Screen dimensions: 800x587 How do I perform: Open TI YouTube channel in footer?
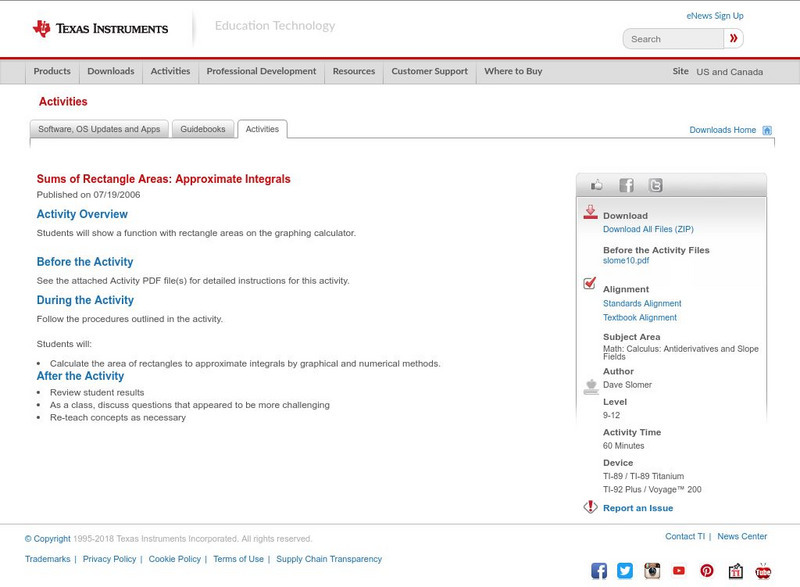679,571
